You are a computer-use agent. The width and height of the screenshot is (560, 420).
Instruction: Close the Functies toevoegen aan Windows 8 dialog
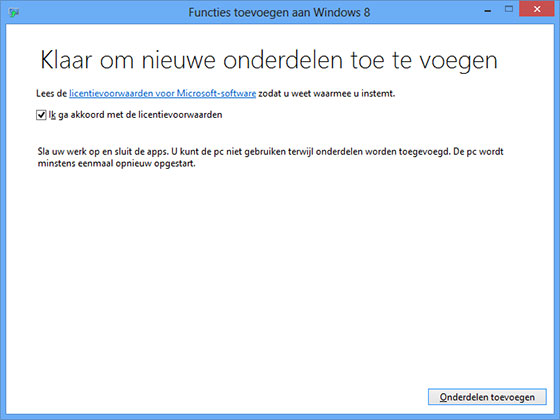pos(537,10)
